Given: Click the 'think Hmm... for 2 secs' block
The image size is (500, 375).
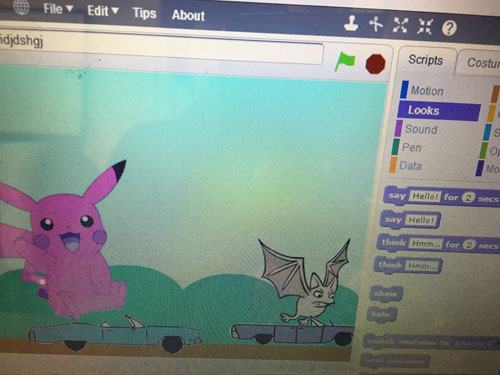Looking at the screenshot, I should pyautogui.click(x=438, y=244).
